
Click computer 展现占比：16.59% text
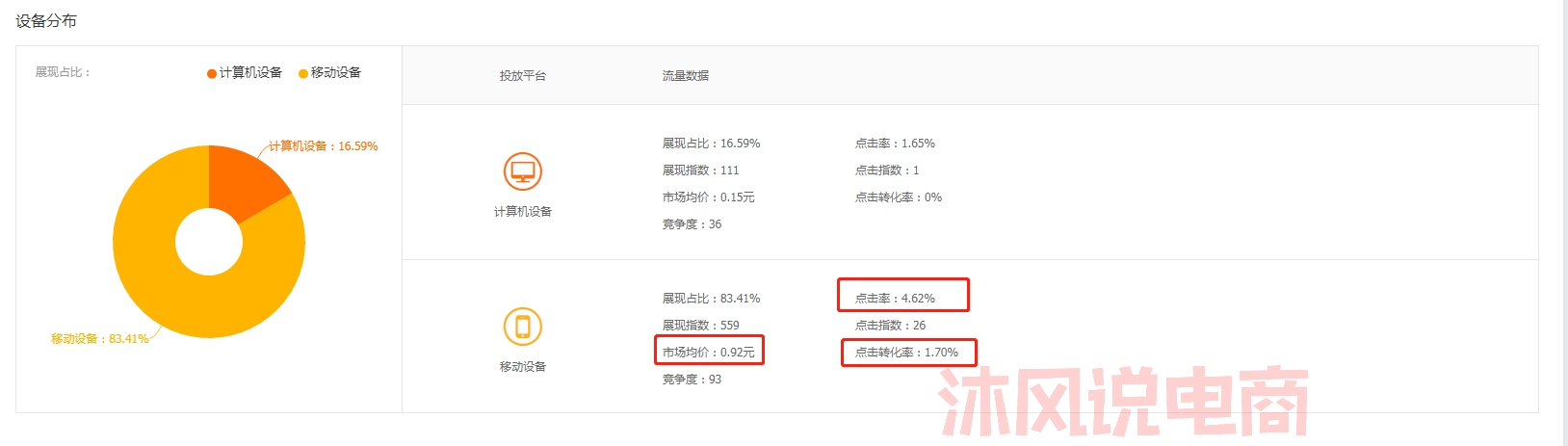tap(711, 144)
